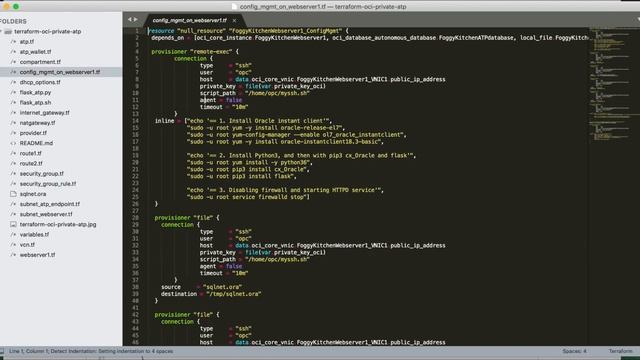This screenshot has width=640, height=360.
Task: Open Terraform syntax selector in status bar
Action: 620,351
